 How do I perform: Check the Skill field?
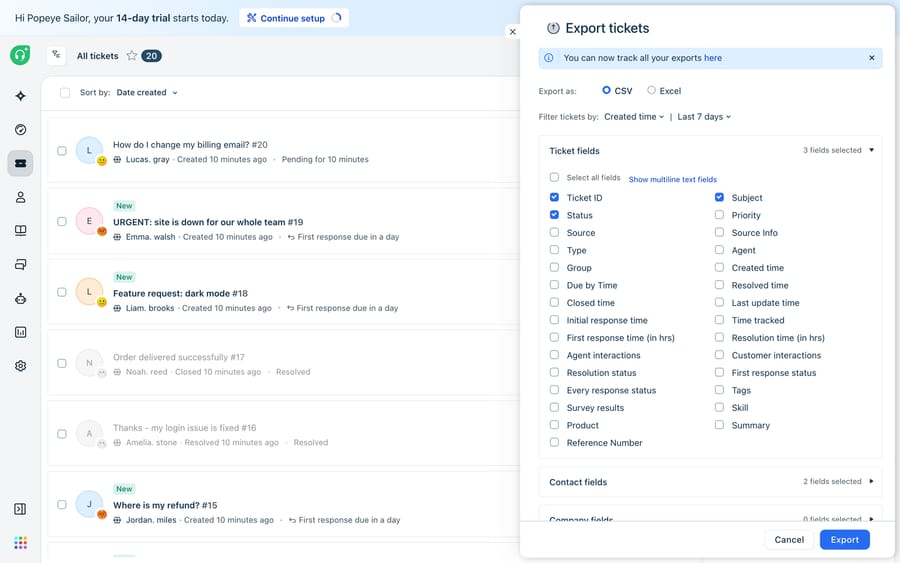click(x=719, y=407)
